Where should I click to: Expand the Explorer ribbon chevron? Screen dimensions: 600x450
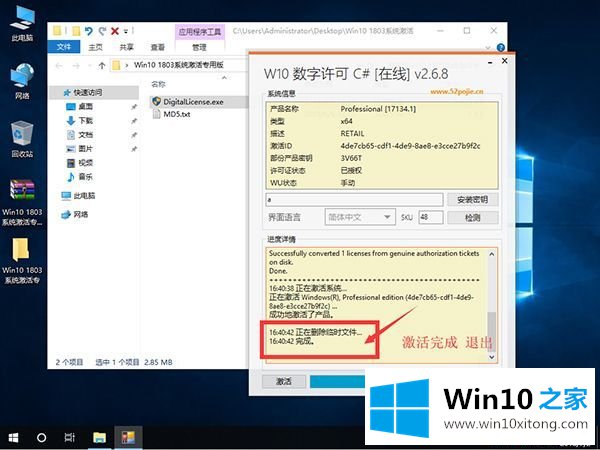click(488, 48)
